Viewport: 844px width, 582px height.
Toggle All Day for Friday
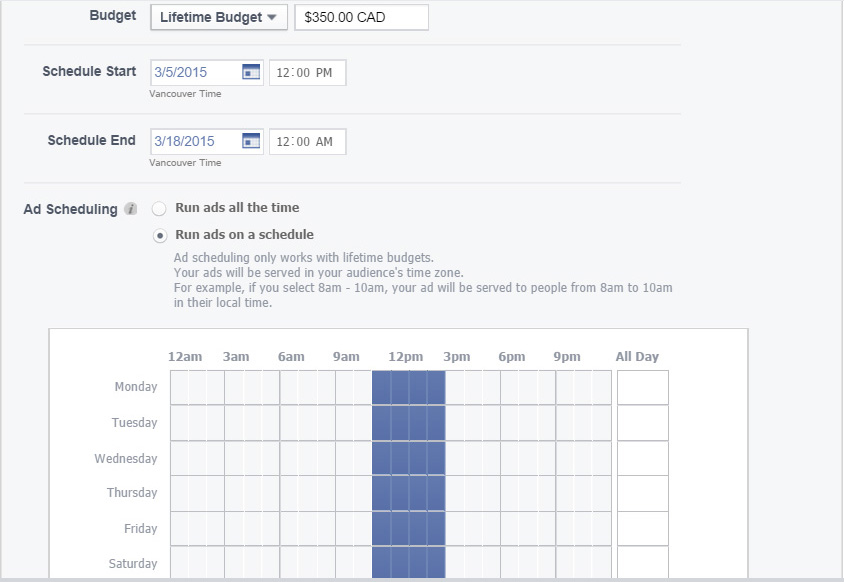click(x=643, y=529)
